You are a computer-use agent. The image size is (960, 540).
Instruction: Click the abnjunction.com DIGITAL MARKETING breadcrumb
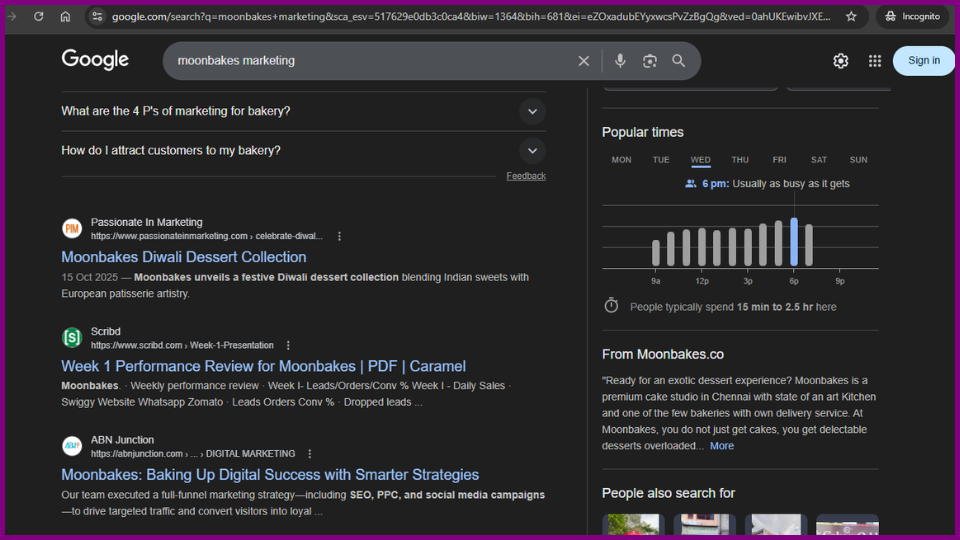(193, 454)
